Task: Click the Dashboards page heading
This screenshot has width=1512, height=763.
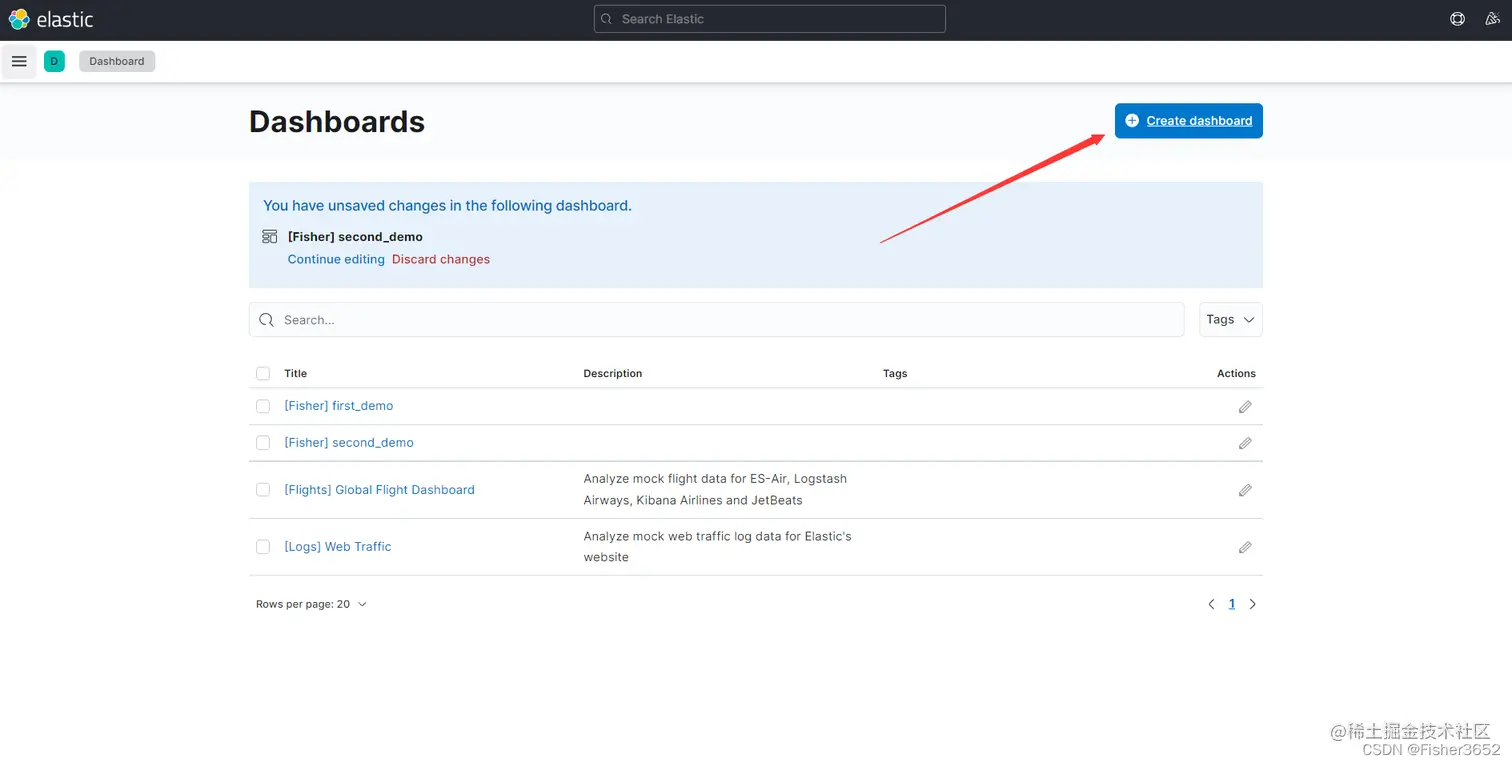Action: 337,122
